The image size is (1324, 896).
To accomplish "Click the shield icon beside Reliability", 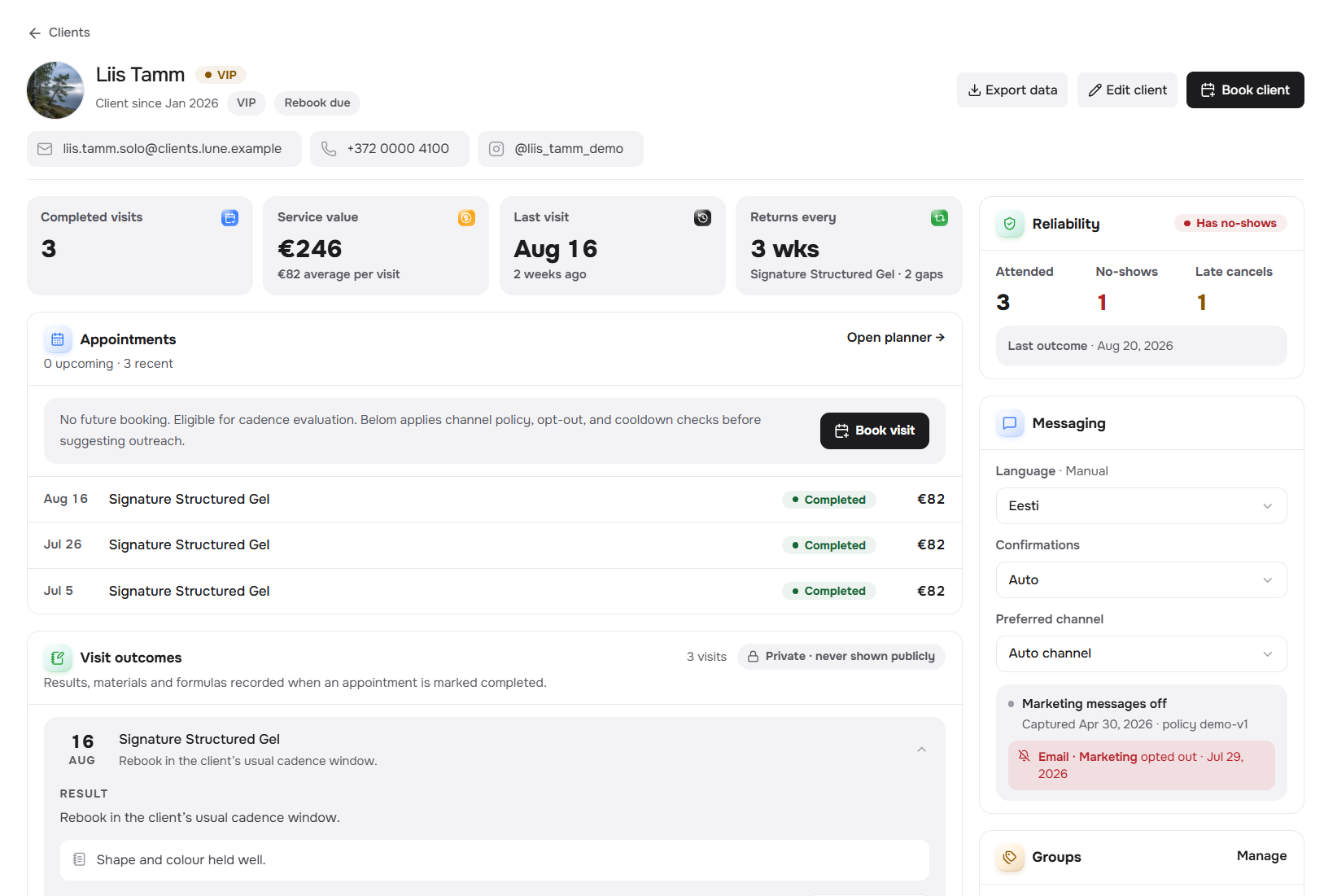I will (1010, 224).
